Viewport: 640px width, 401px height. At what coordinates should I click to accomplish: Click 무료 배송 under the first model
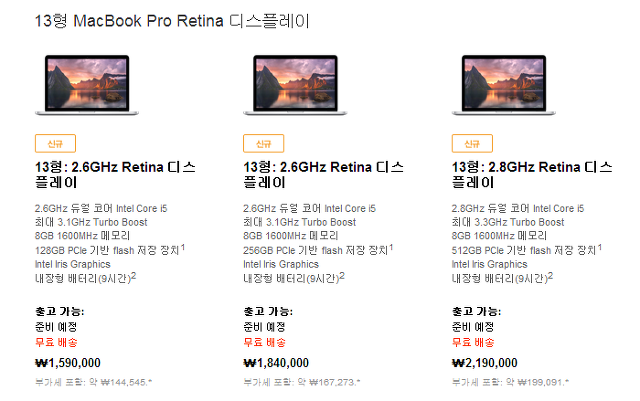(56, 342)
